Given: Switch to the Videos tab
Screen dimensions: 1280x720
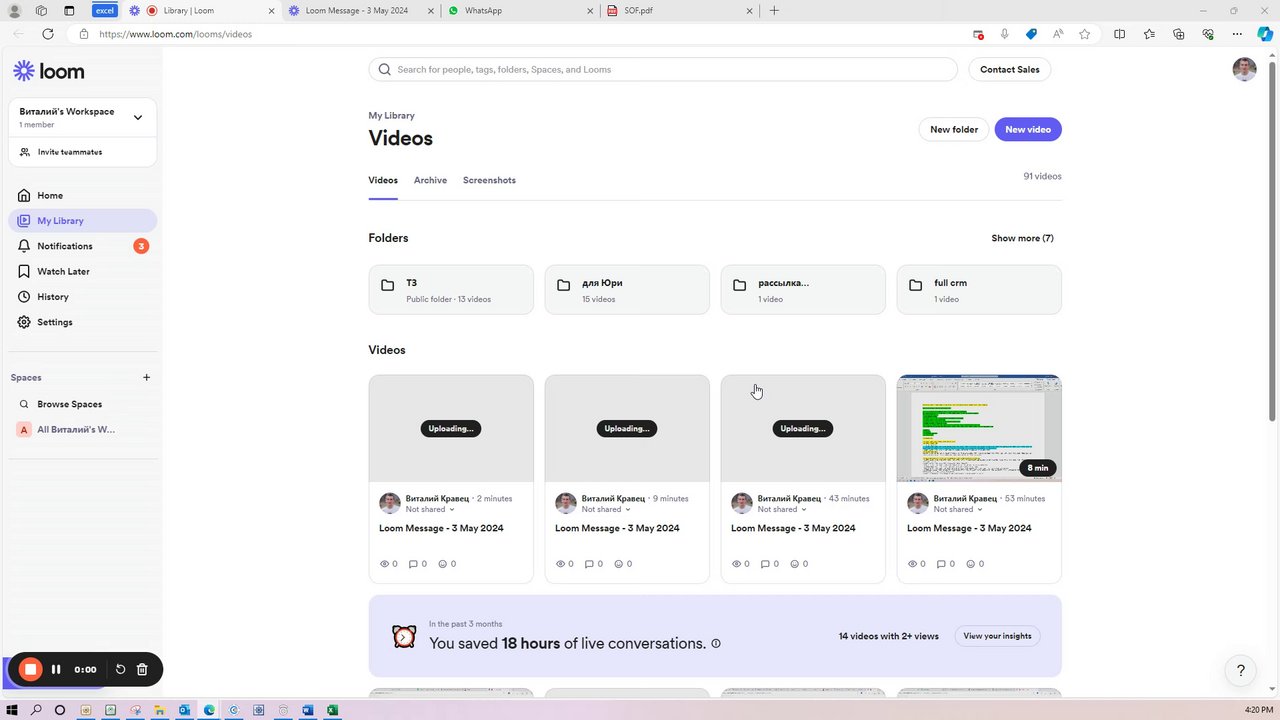Looking at the screenshot, I should click(x=383, y=180).
